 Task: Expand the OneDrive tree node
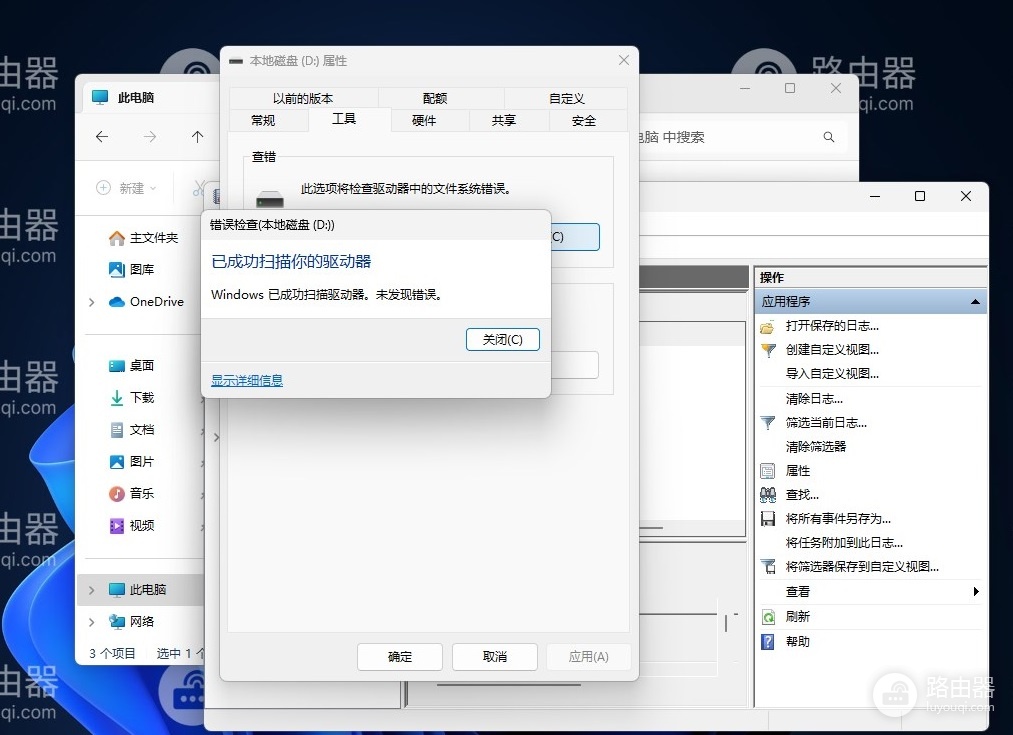(x=92, y=302)
